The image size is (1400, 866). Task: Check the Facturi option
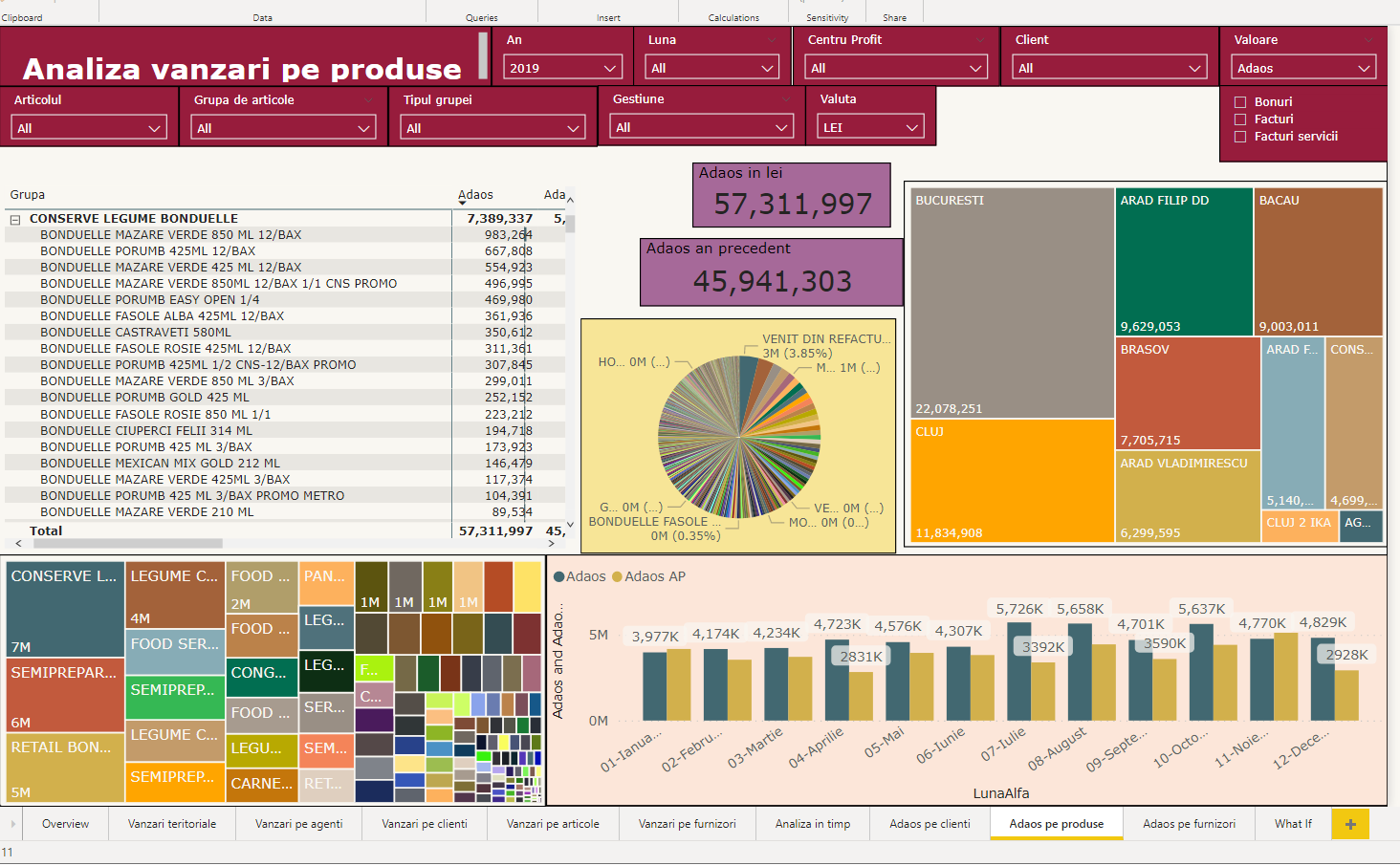pos(1240,119)
